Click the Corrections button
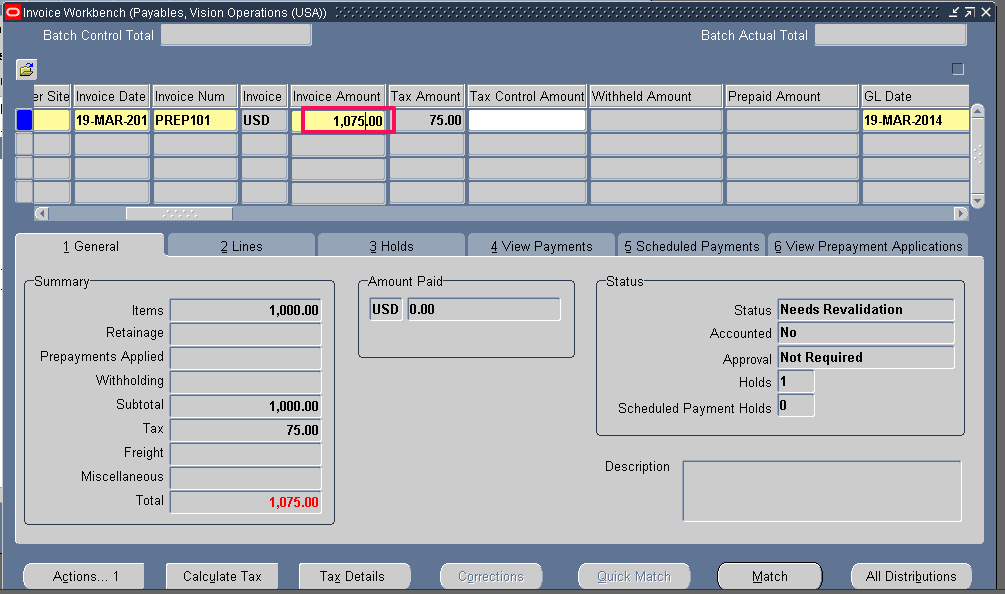The height and width of the screenshot is (594, 1005). (491, 576)
